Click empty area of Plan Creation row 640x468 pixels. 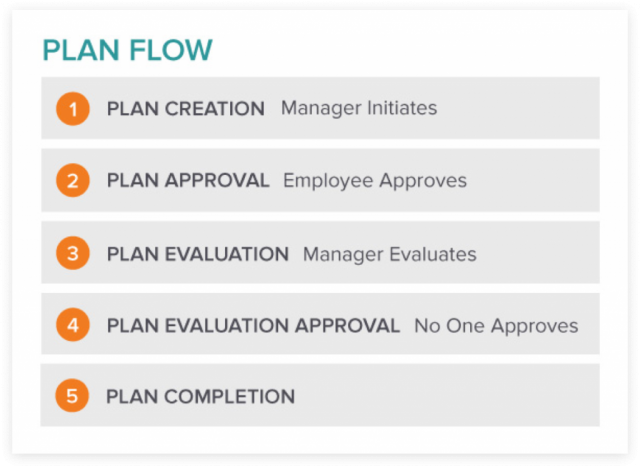tap(518, 108)
